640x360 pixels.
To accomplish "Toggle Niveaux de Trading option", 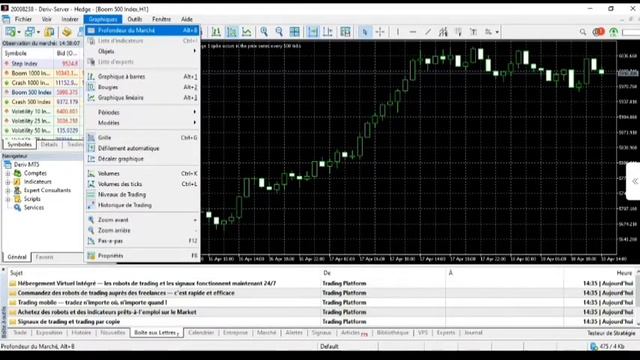I will [142, 195].
